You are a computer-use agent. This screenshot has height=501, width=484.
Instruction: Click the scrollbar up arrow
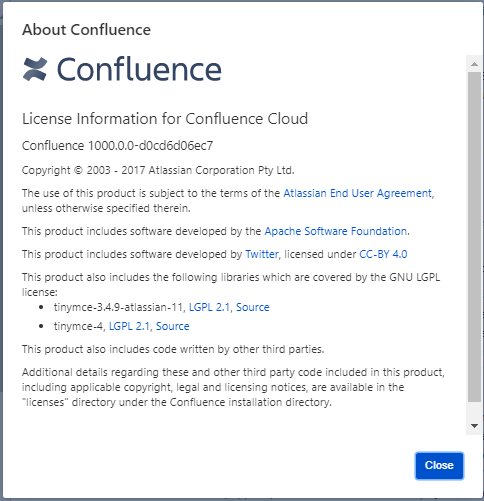(474, 64)
